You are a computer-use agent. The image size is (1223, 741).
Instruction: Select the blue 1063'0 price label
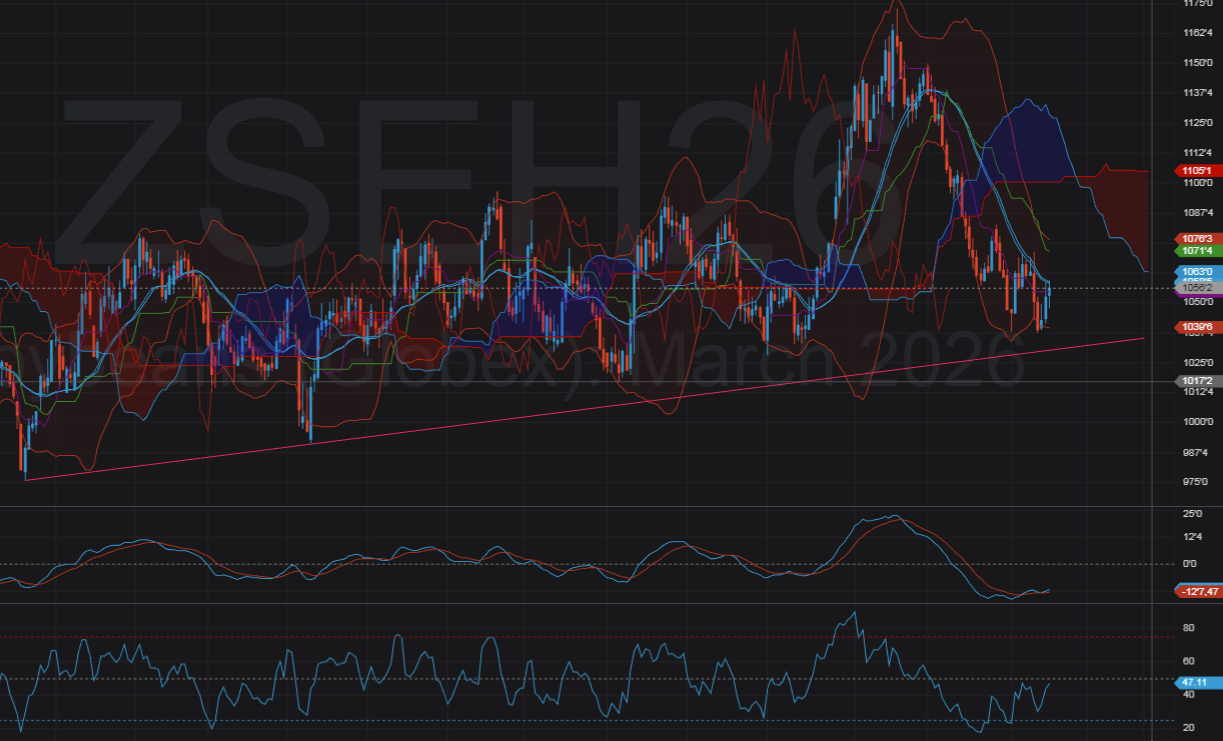(1197, 272)
